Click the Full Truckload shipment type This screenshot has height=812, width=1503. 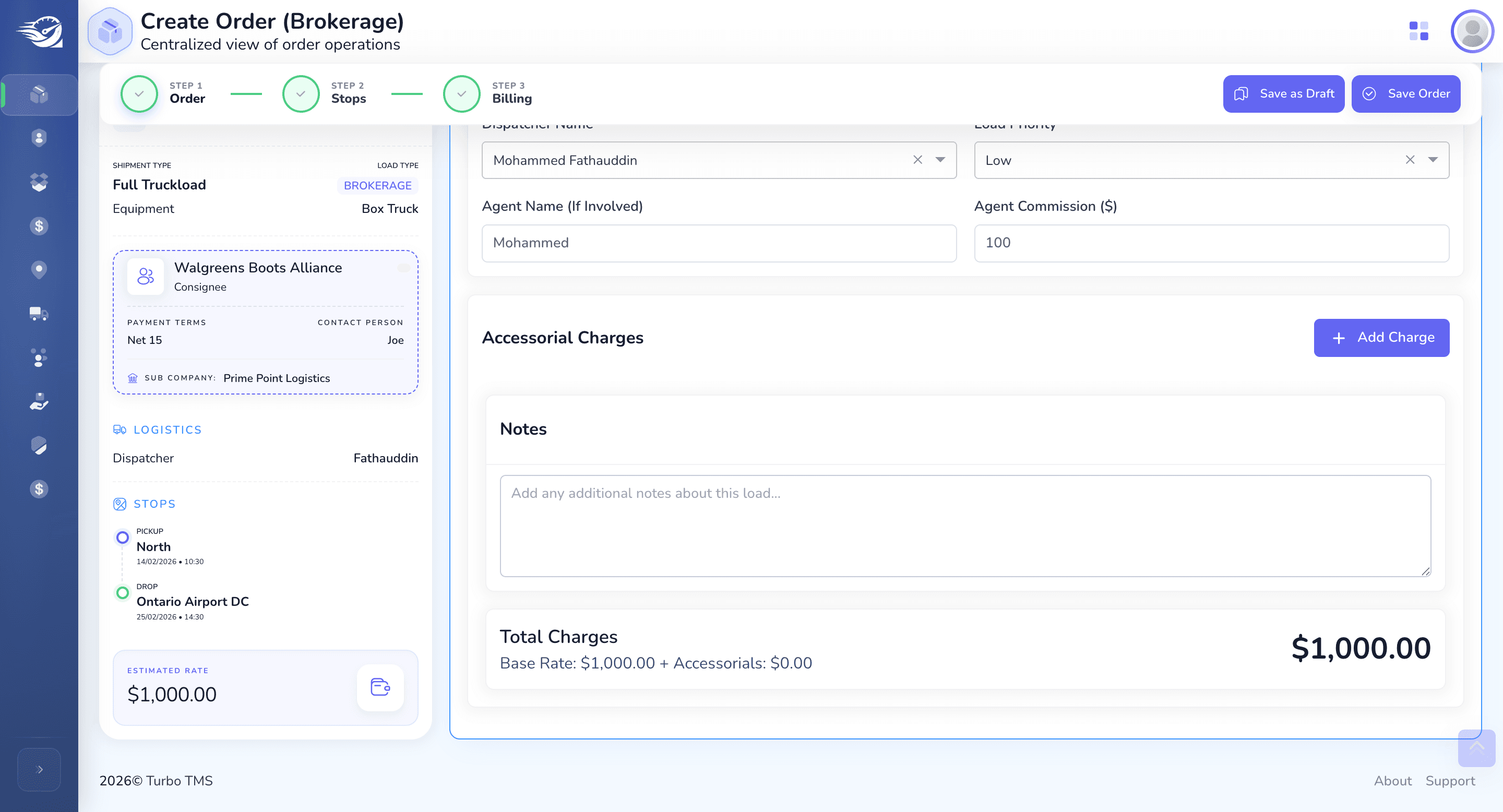[x=159, y=185]
